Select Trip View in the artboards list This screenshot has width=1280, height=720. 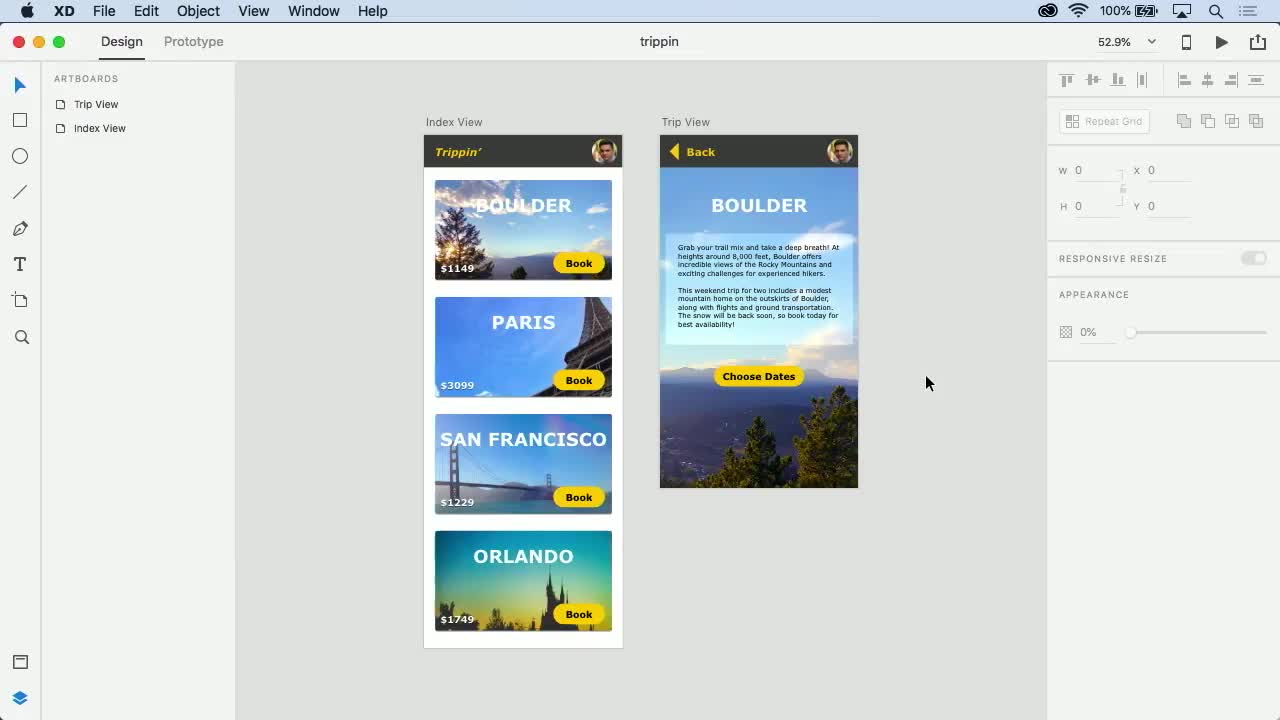(x=96, y=104)
